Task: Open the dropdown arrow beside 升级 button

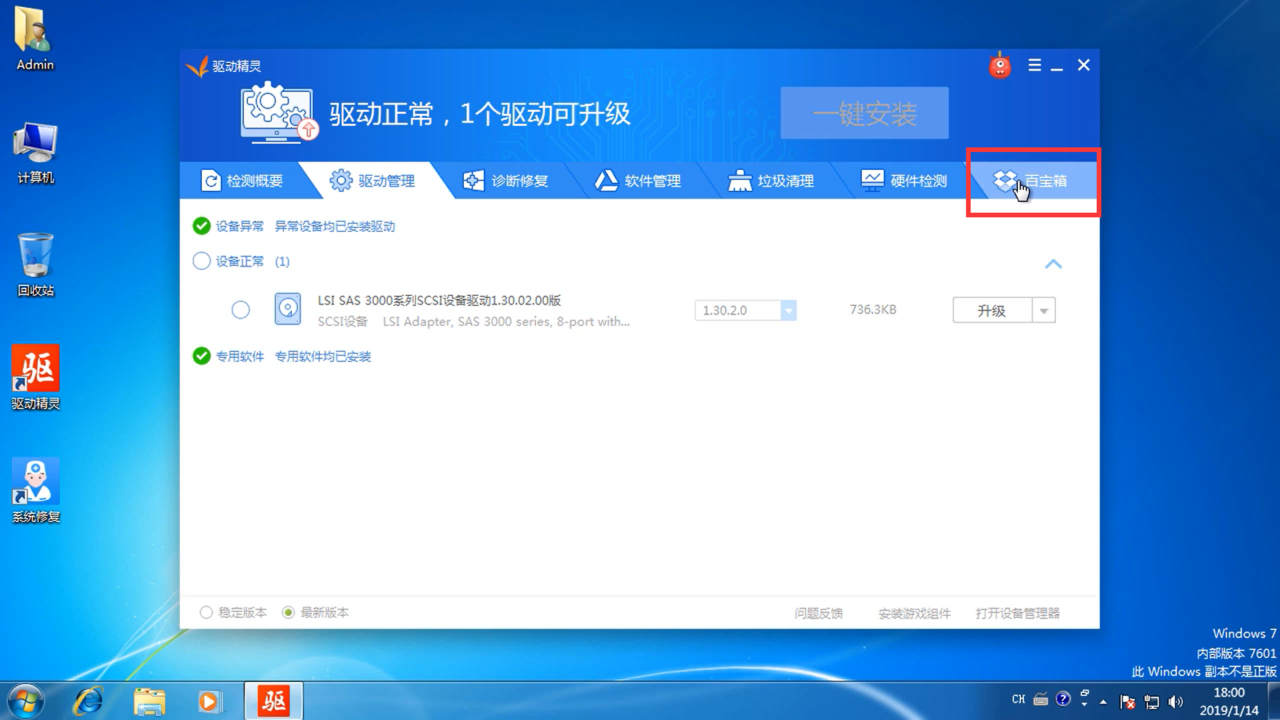Action: [x=1044, y=310]
